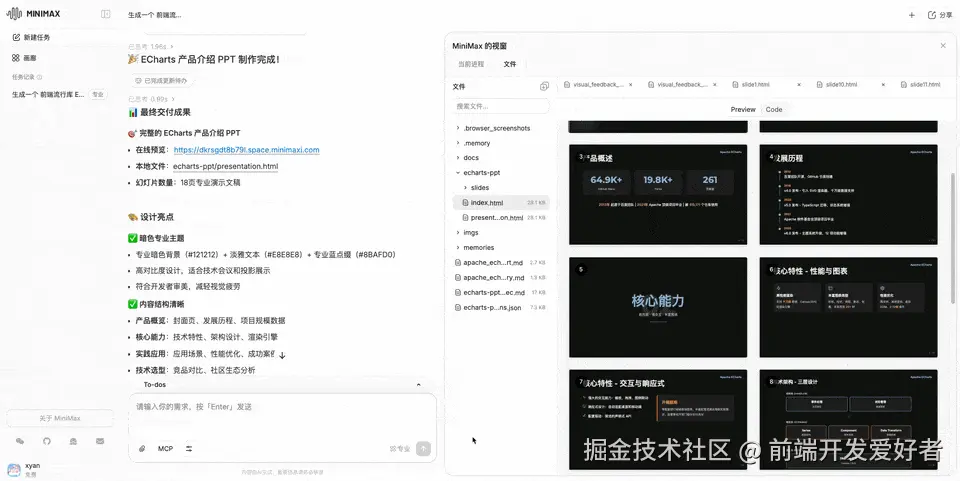Screen dimensions: 960x481
Task: Open the online preview space.minimaxi.com link
Action: [x=246, y=150]
